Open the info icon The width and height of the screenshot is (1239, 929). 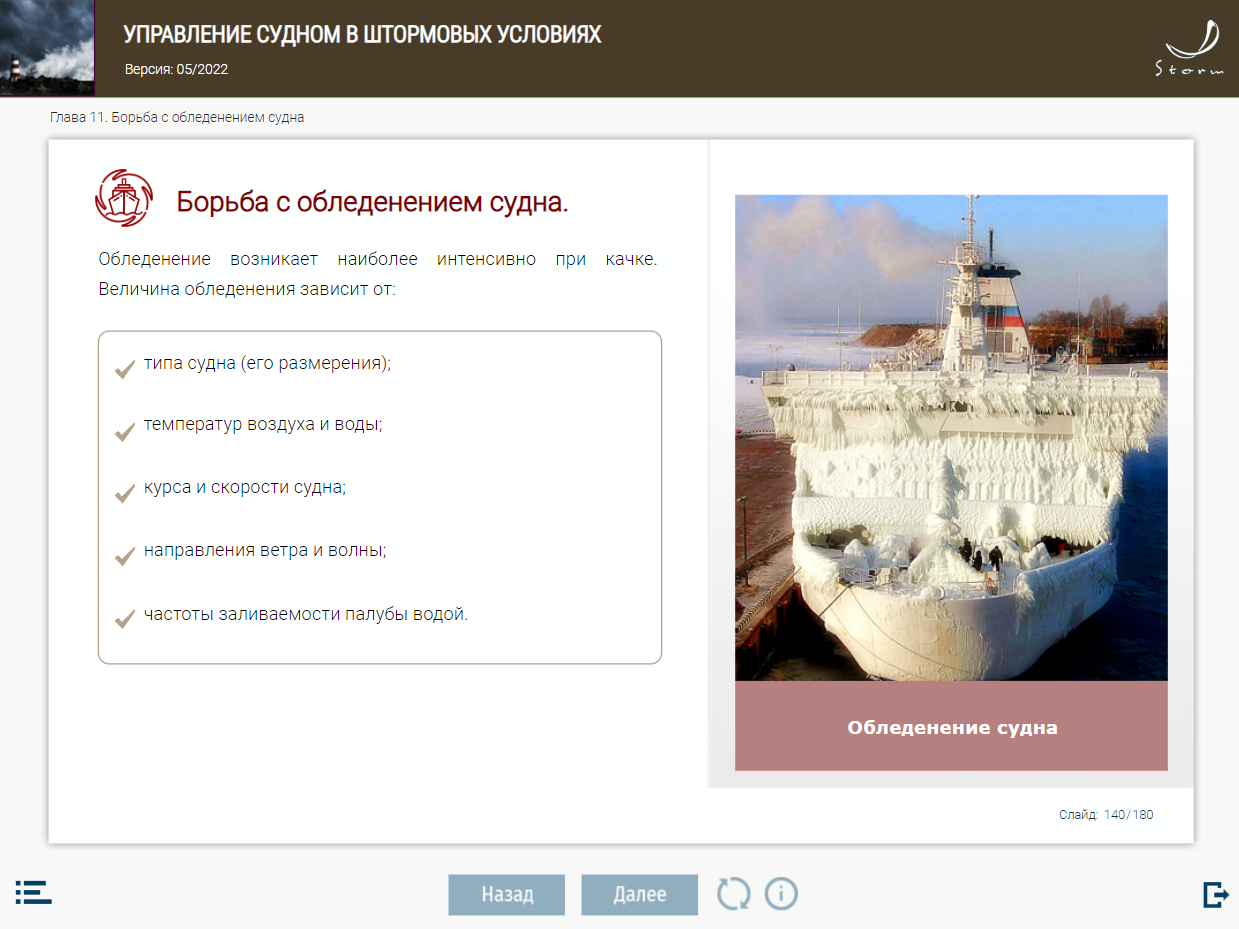[x=781, y=893]
